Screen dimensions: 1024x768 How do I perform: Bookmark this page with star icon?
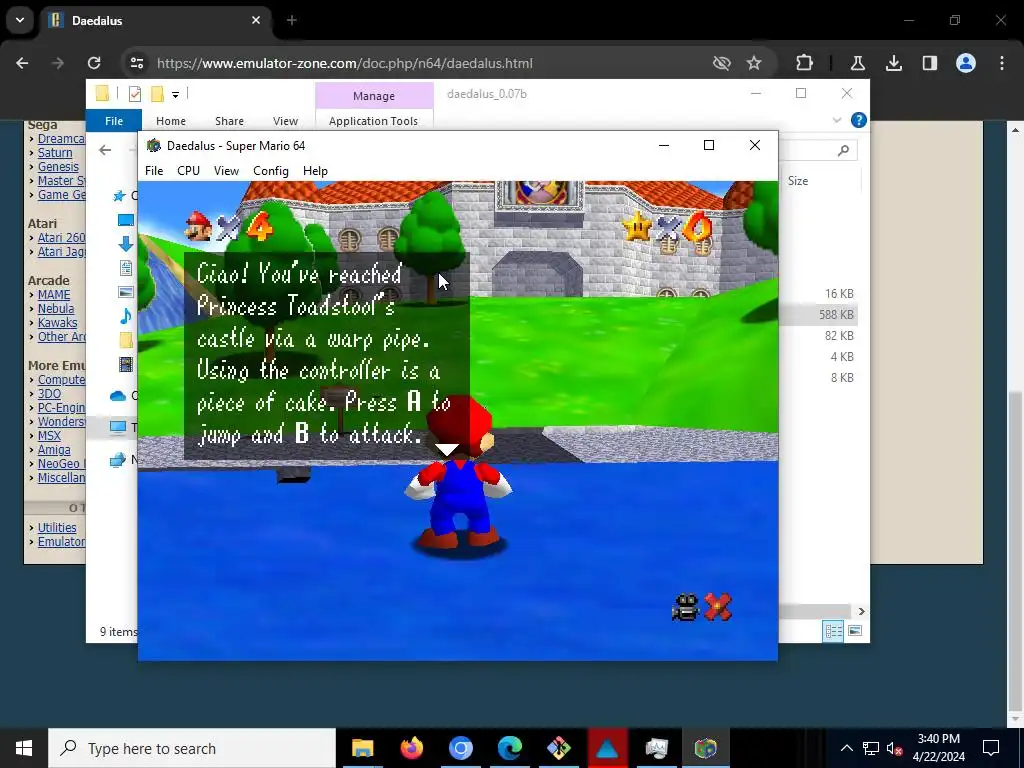tap(754, 63)
